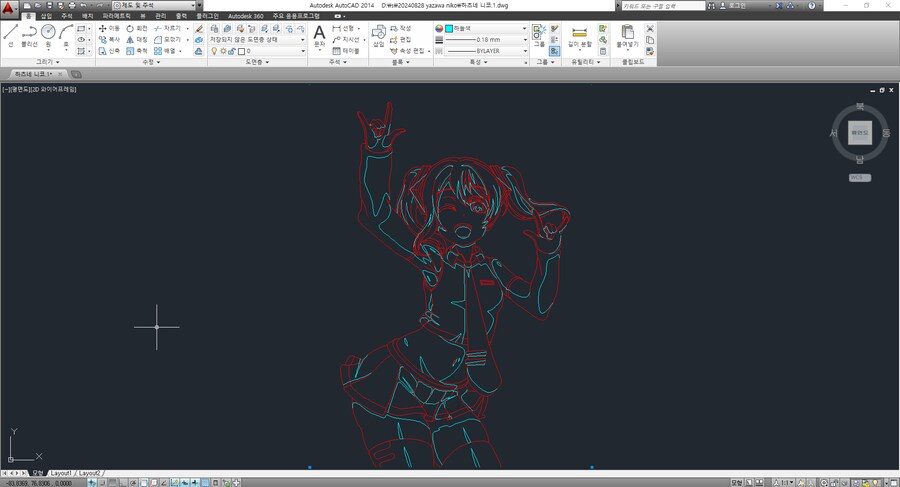Toggle Object Snap in the status bar
The image size is (900, 487).
pos(144,482)
